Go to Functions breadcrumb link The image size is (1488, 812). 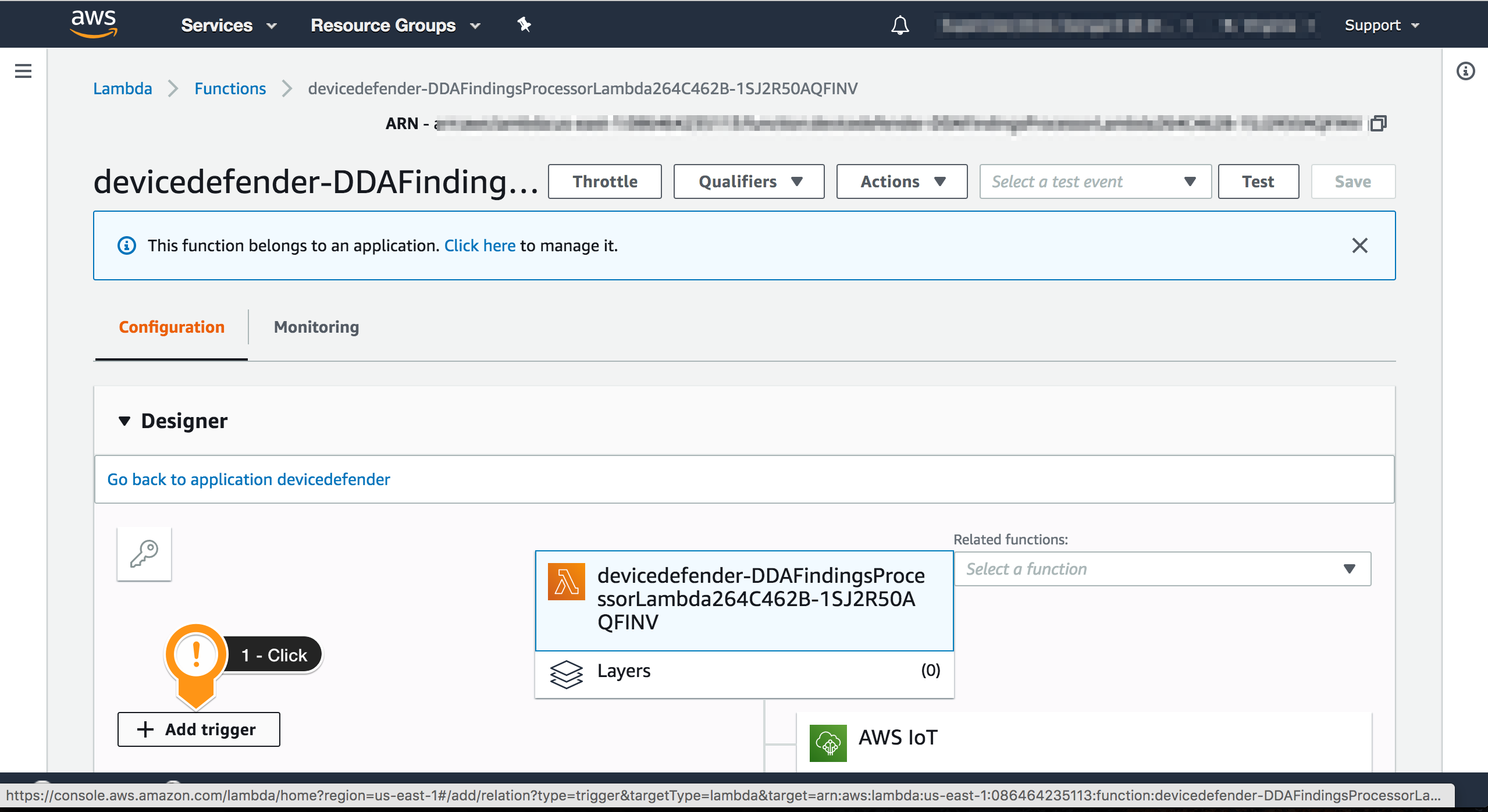tap(230, 88)
